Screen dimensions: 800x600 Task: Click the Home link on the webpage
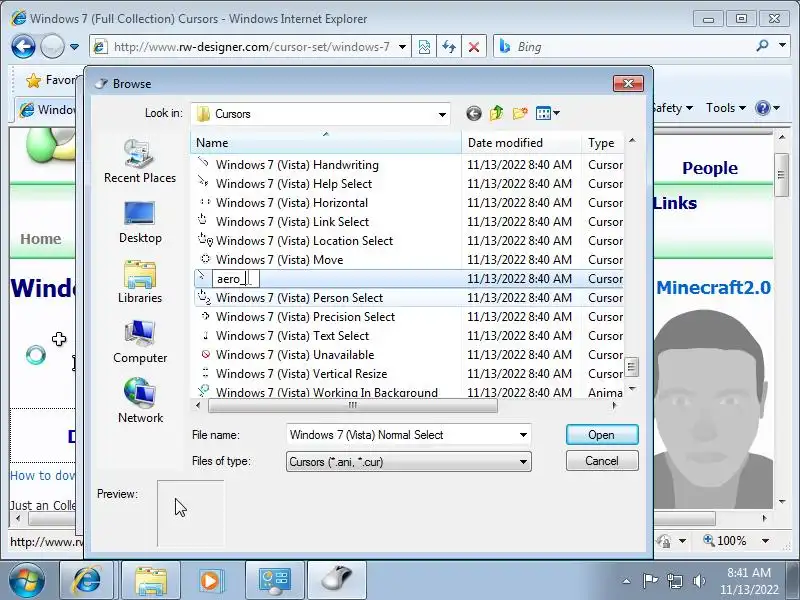coord(41,239)
